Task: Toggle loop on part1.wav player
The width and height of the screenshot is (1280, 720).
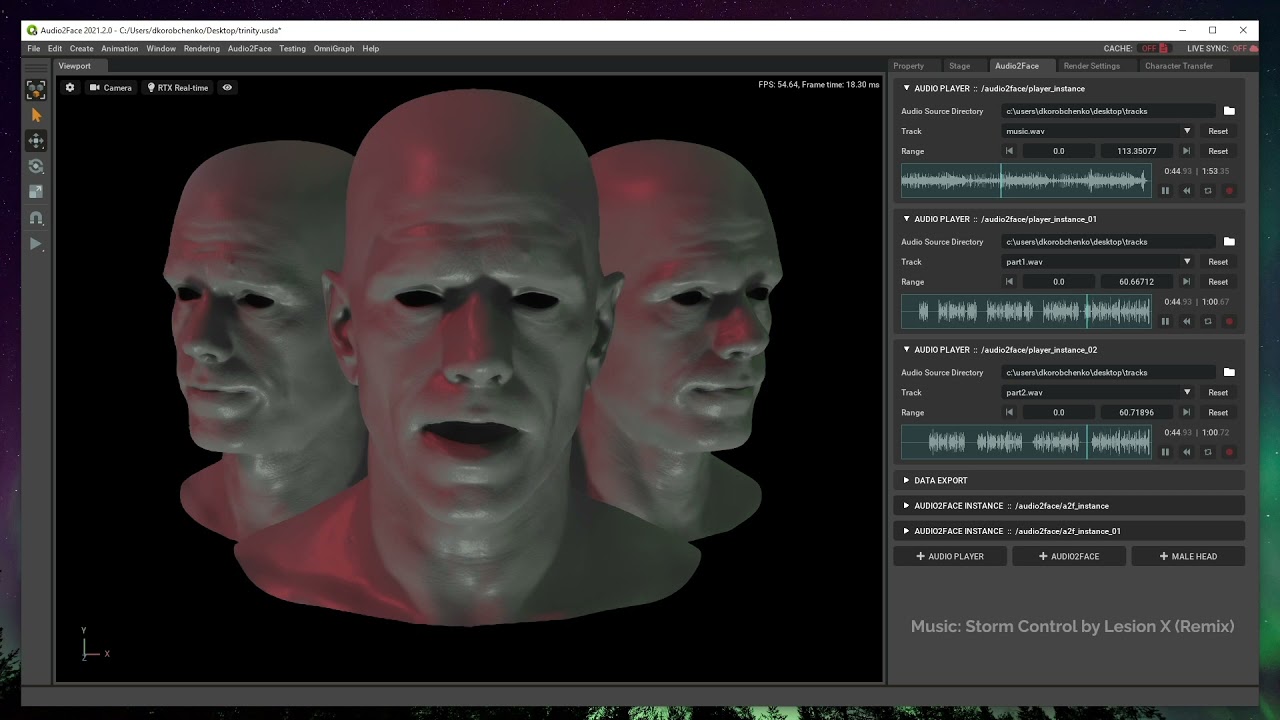Action: tap(1208, 322)
